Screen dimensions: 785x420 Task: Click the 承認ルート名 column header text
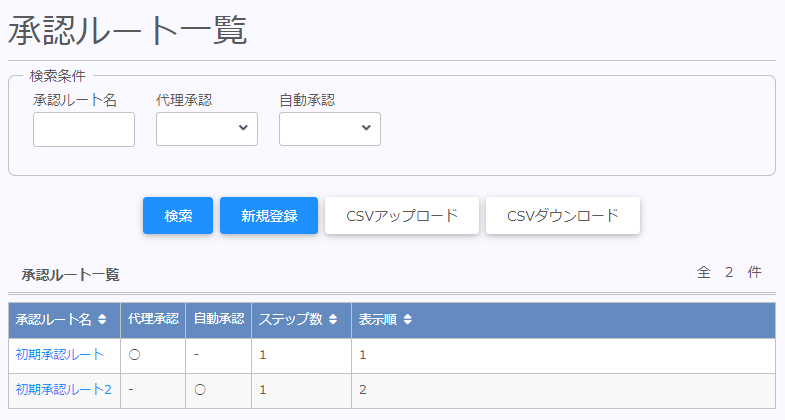(x=53, y=320)
